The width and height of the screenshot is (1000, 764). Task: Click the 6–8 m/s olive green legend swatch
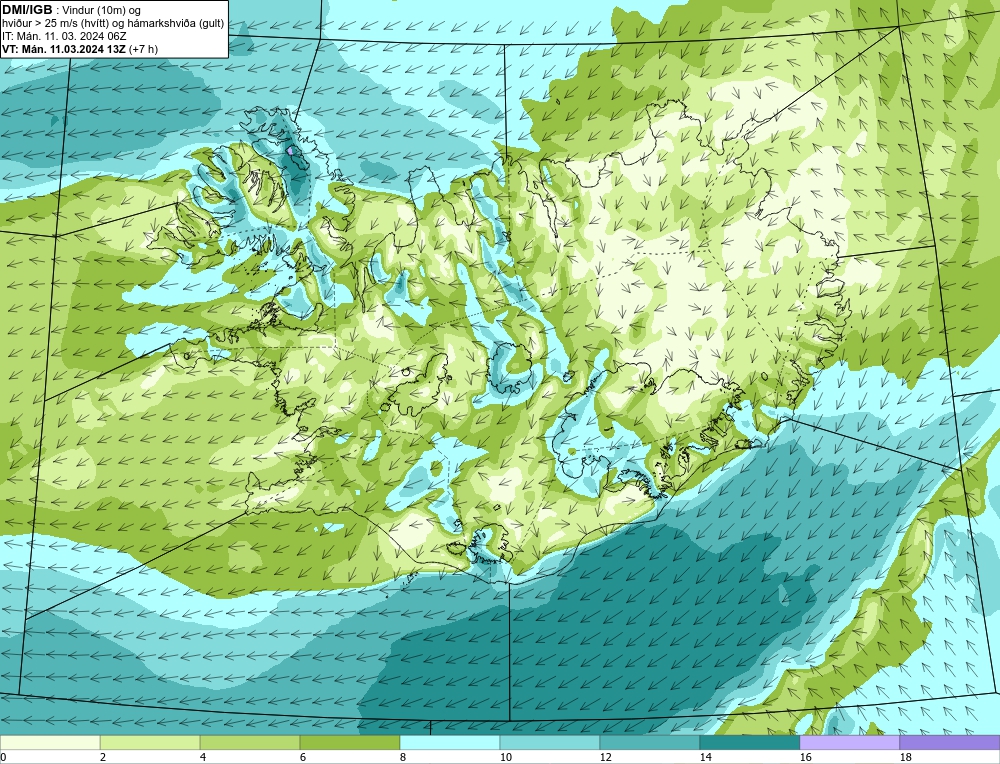click(x=350, y=743)
